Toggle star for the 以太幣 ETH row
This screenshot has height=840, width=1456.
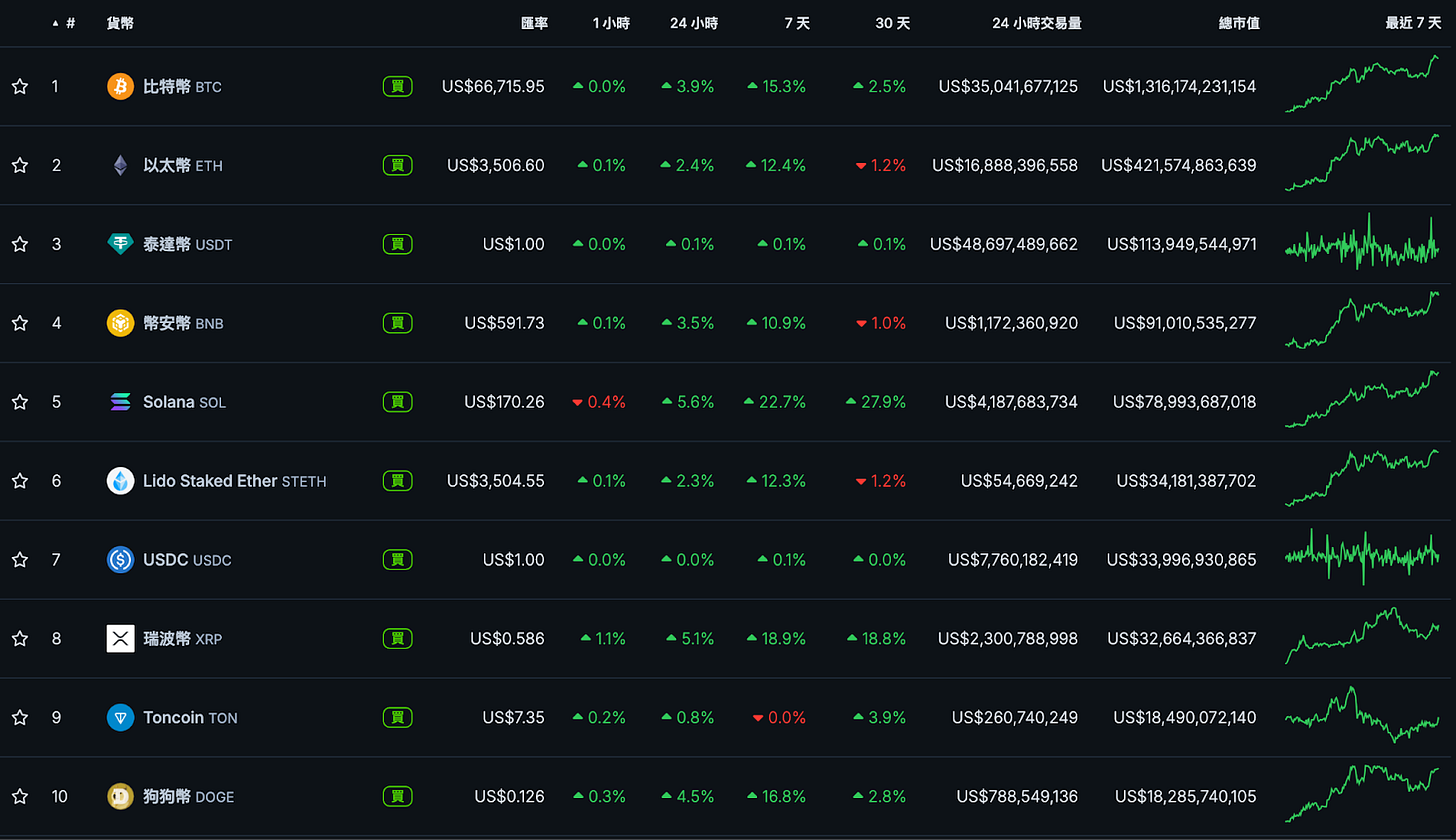pos(20,166)
